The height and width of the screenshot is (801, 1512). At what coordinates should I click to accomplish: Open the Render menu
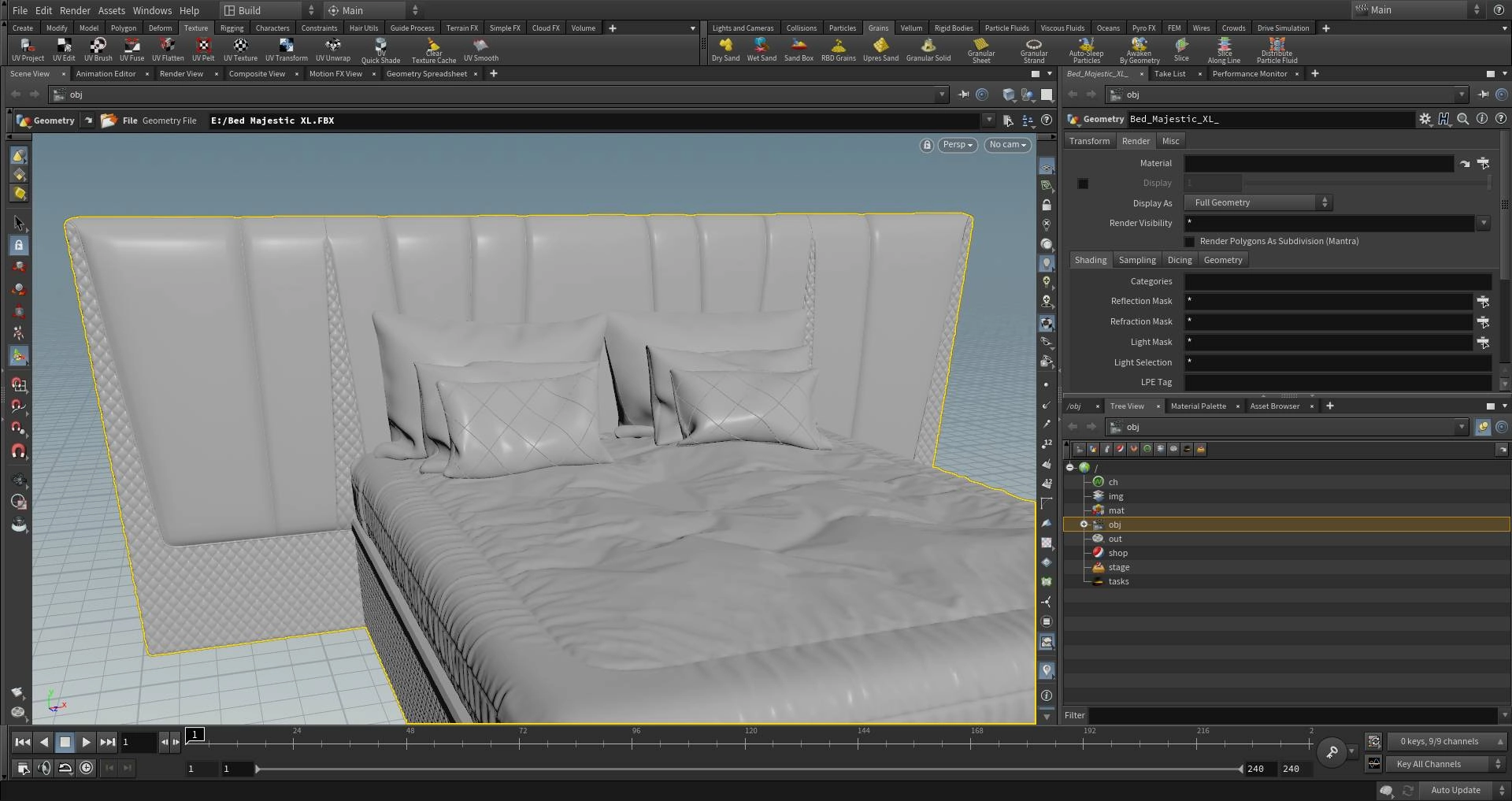click(x=75, y=10)
